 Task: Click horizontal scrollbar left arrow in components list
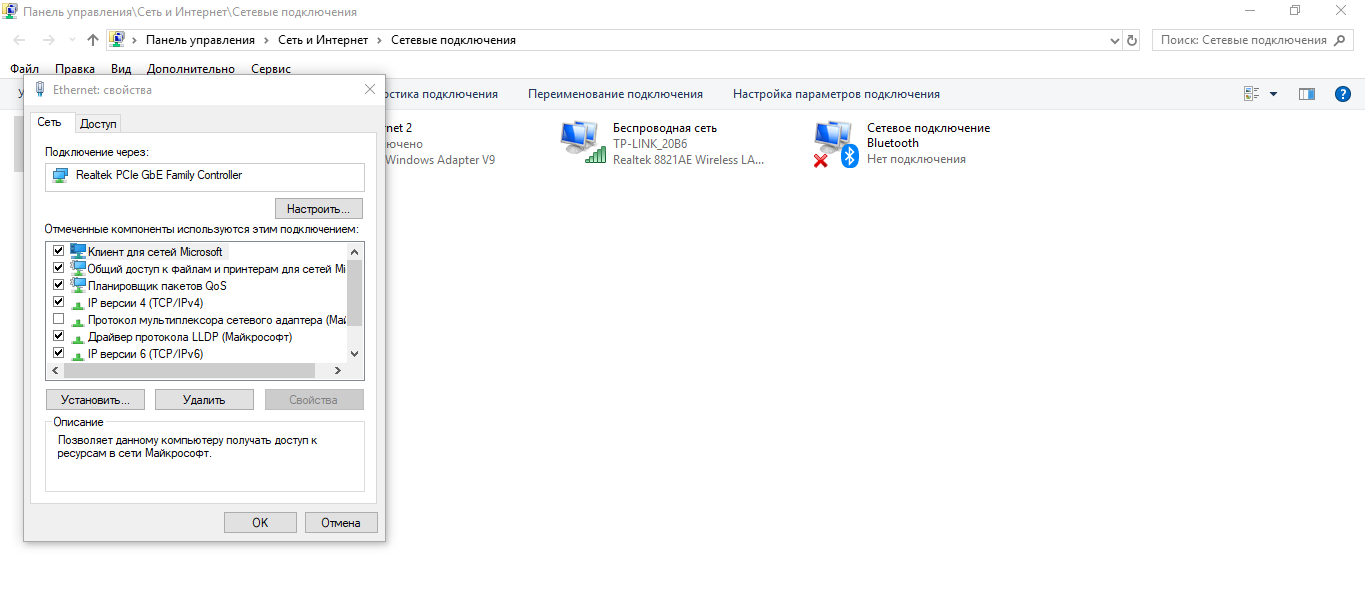(55, 370)
